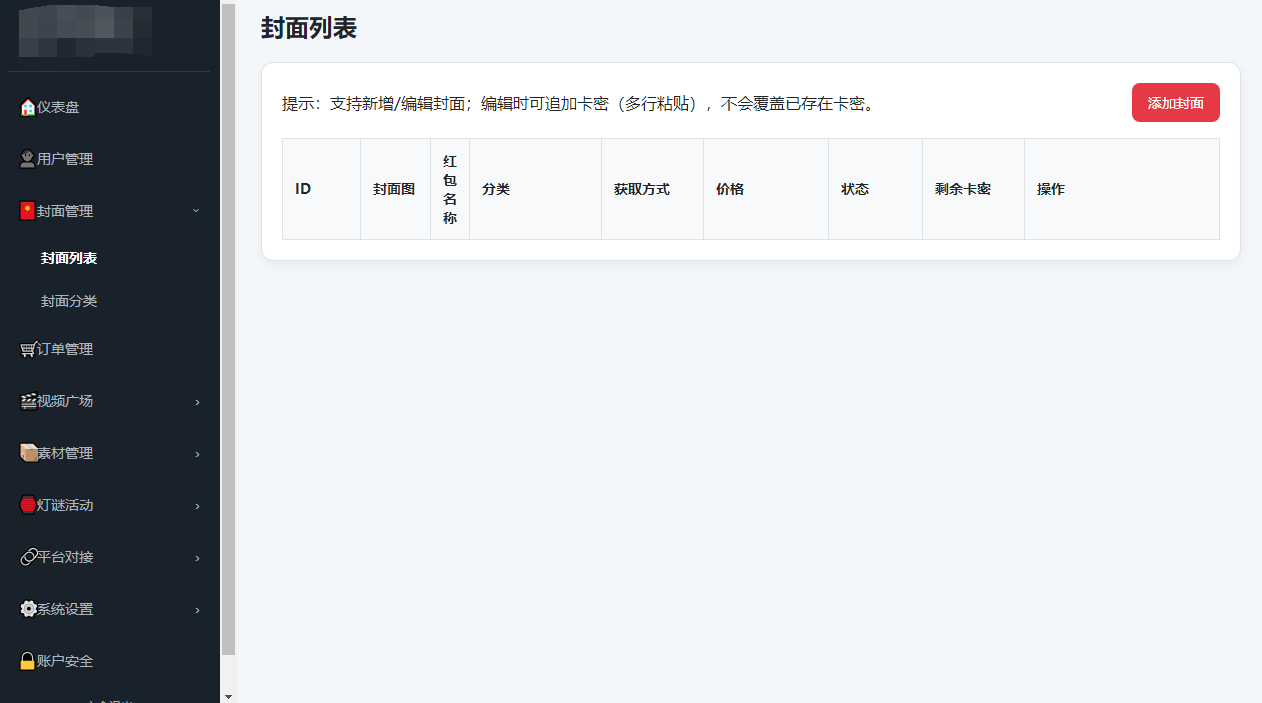Image resolution: width=1262 pixels, height=703 pixels.
Task: Open 订单管理 from the sidebar
Action: click(x=65, y=349)
